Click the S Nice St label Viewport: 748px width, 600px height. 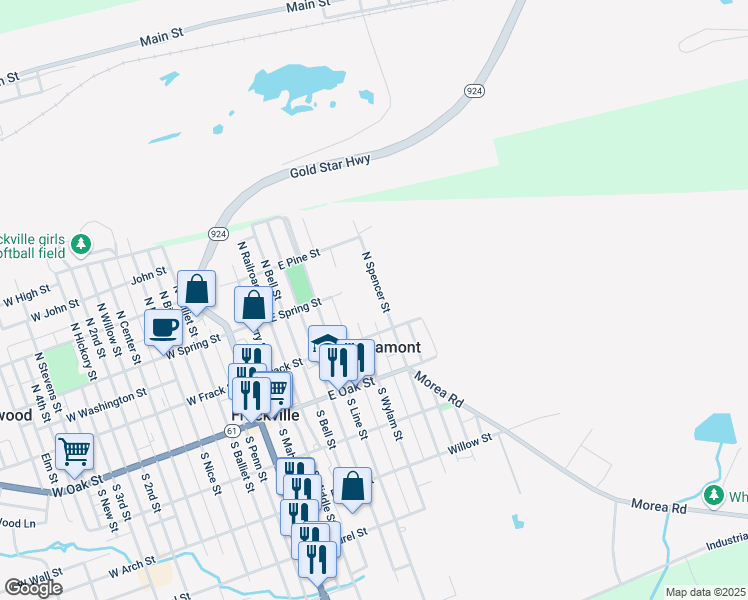point(211,474)
